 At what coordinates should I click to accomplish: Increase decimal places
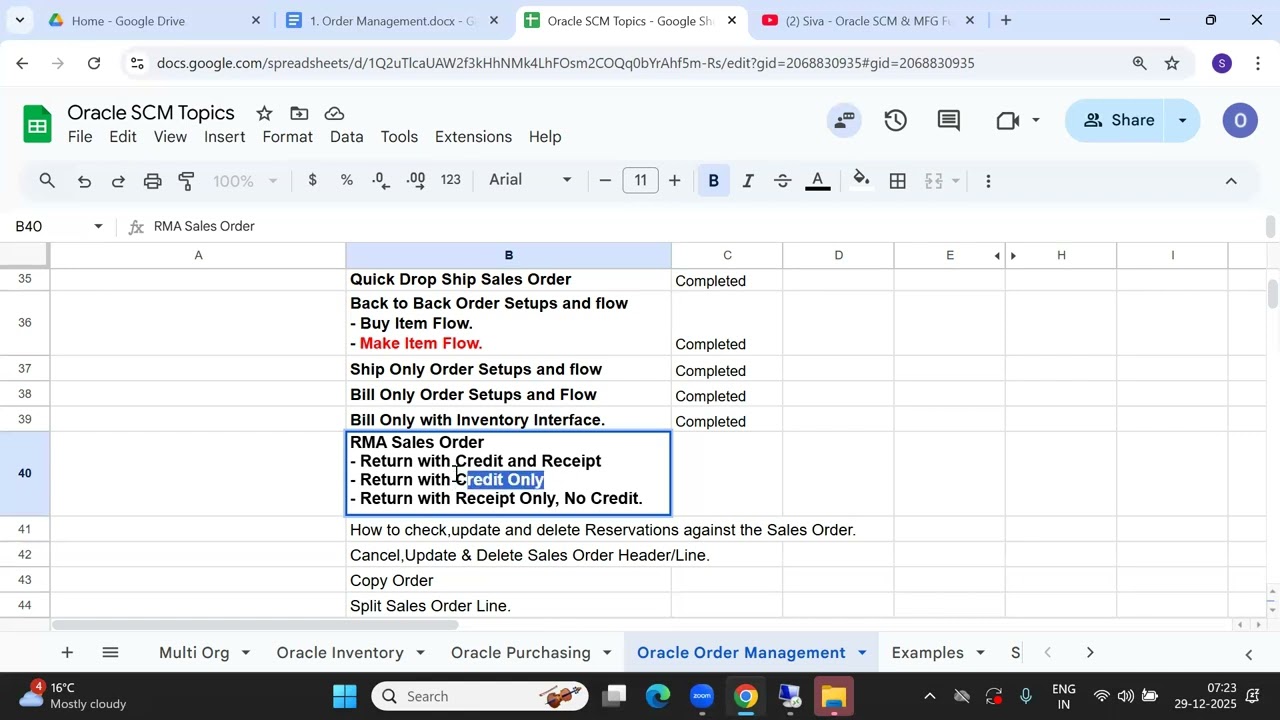[416, 180]
